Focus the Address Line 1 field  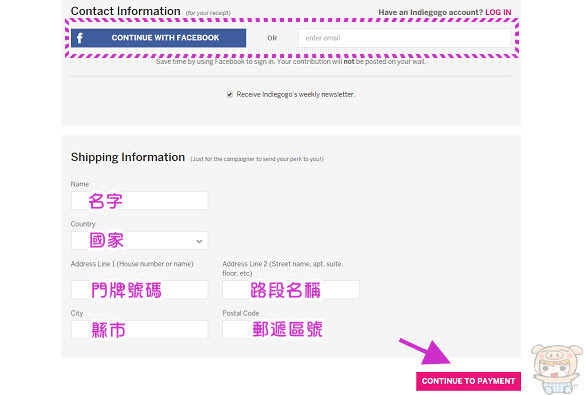pyautogui.click(x=139, y=289)
